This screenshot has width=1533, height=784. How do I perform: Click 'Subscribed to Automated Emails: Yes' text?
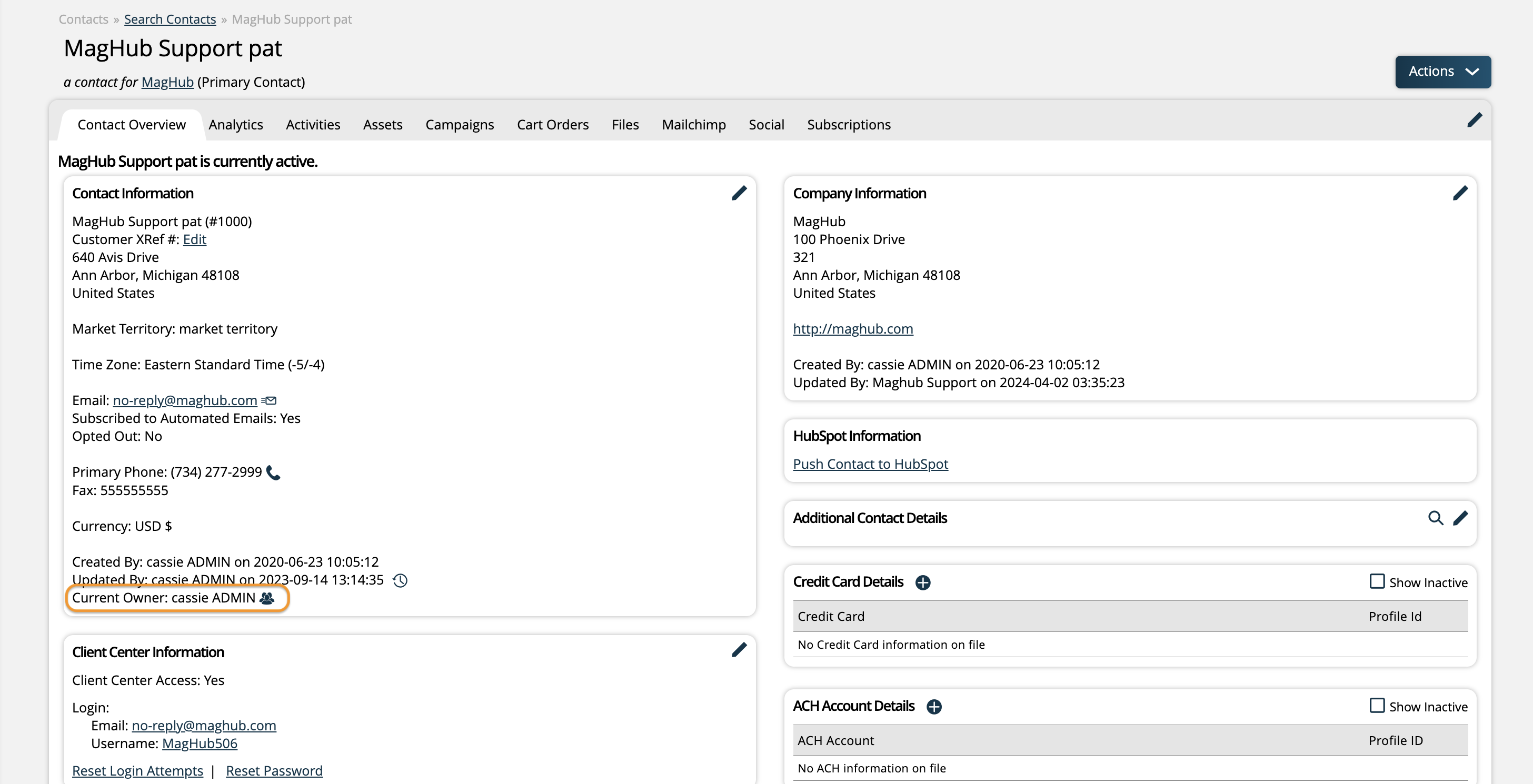tap(186, 418)
